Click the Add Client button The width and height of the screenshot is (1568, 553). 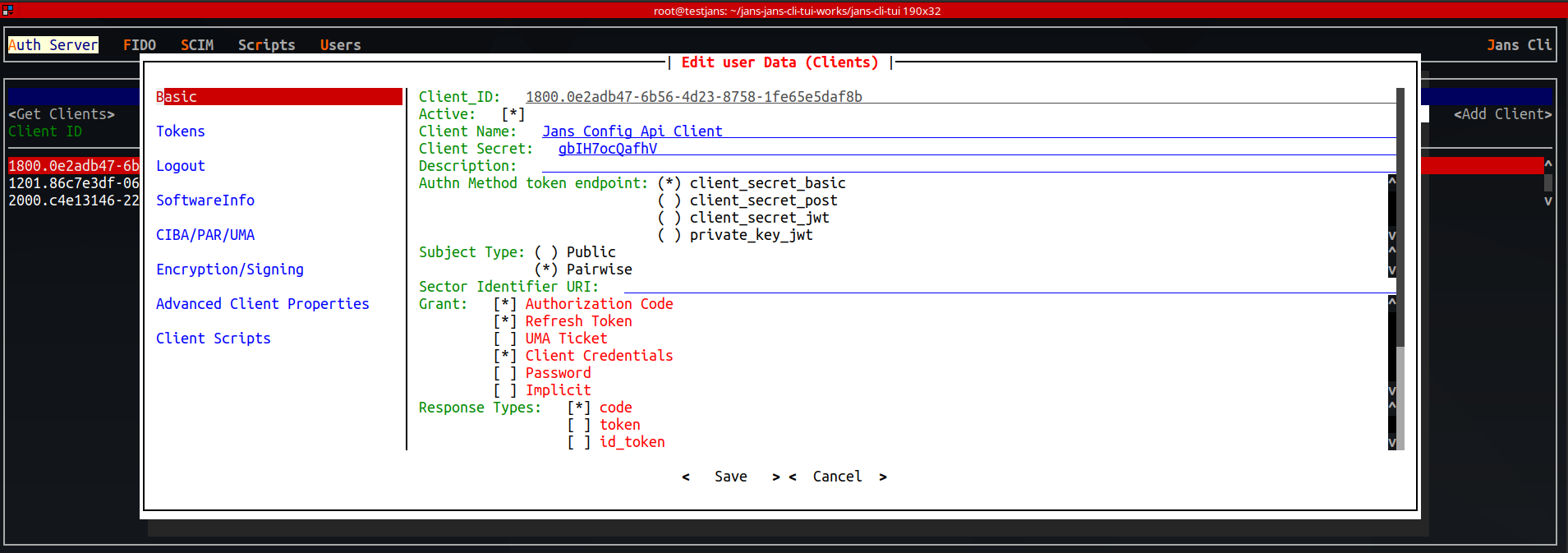tap(1502, 114)
